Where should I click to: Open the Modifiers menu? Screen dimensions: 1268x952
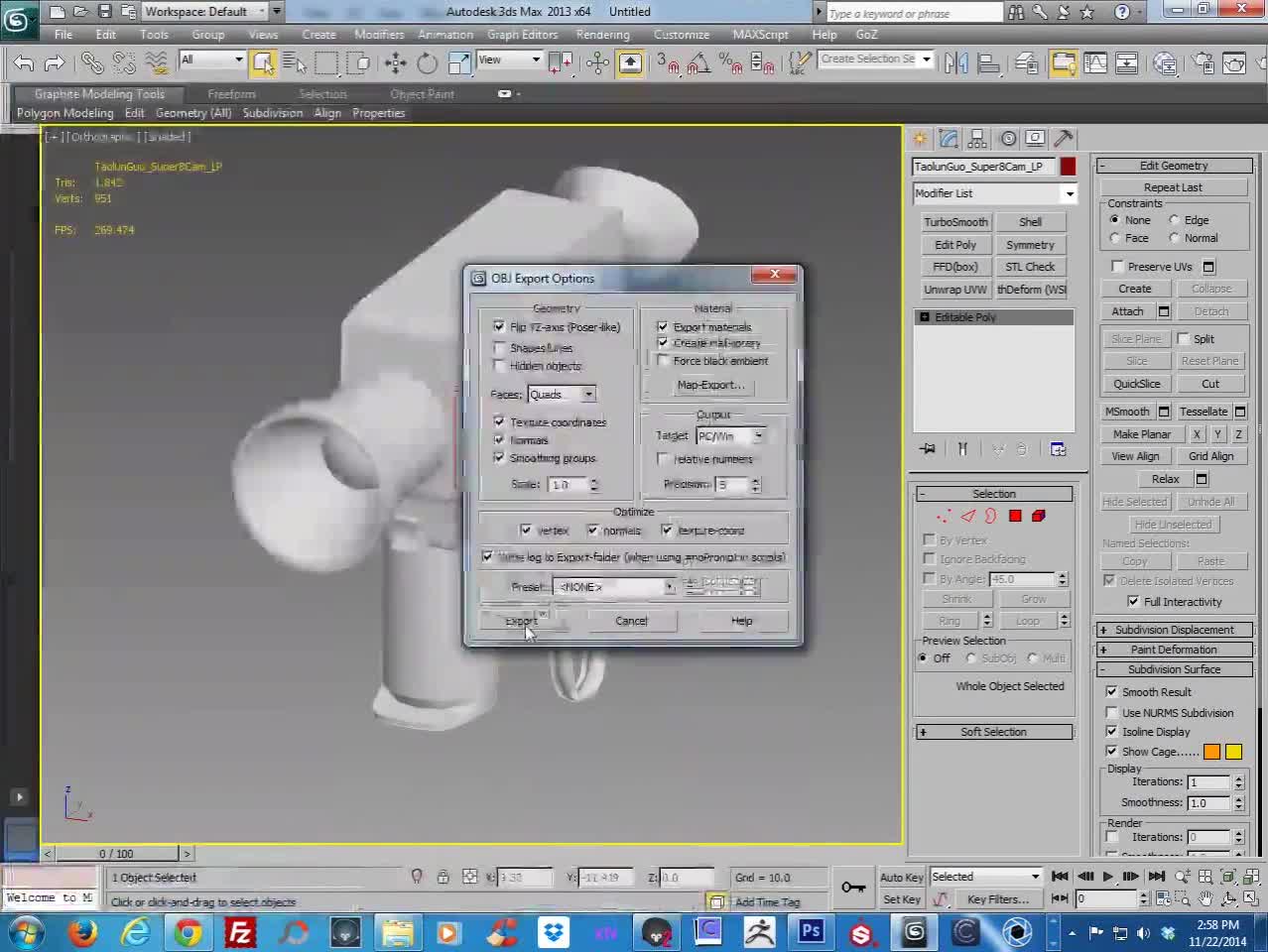click(x=379, y=35)
